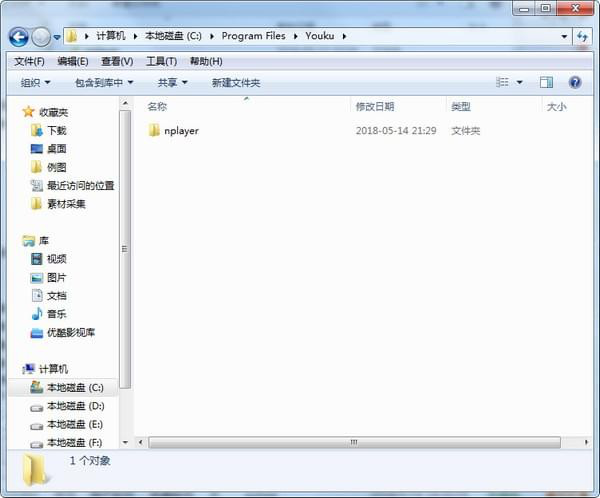This screenshot has height=498, width=600.
Task: Click the folder icon in the address bar
Action: pos(71,36)
